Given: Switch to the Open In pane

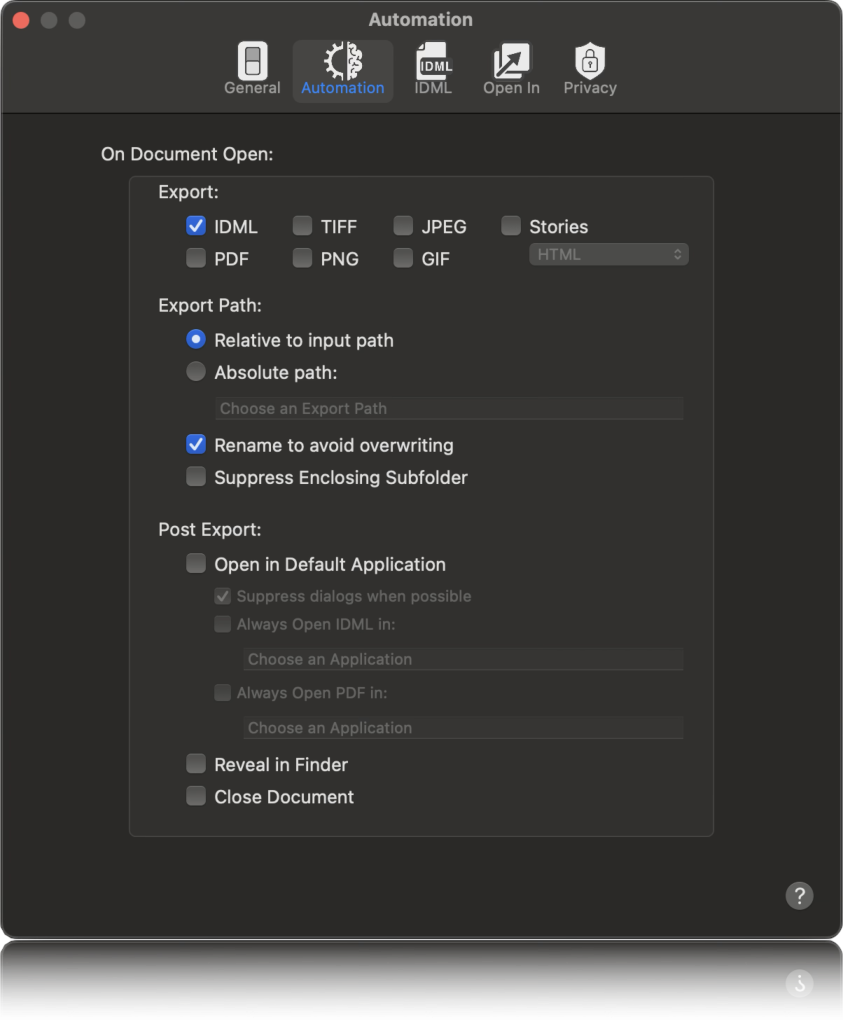Looking at the screenshot, I should click(x=511, y=69).
